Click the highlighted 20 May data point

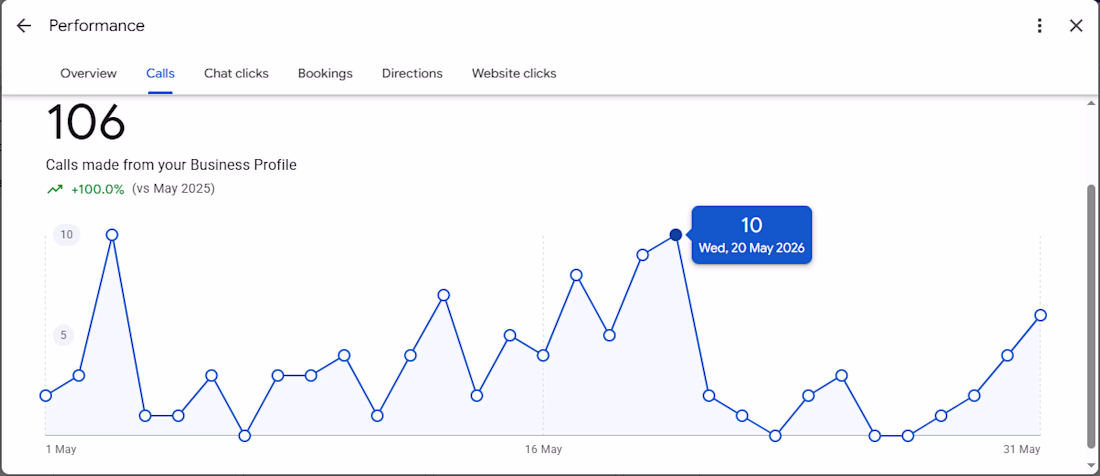[676, 235]
